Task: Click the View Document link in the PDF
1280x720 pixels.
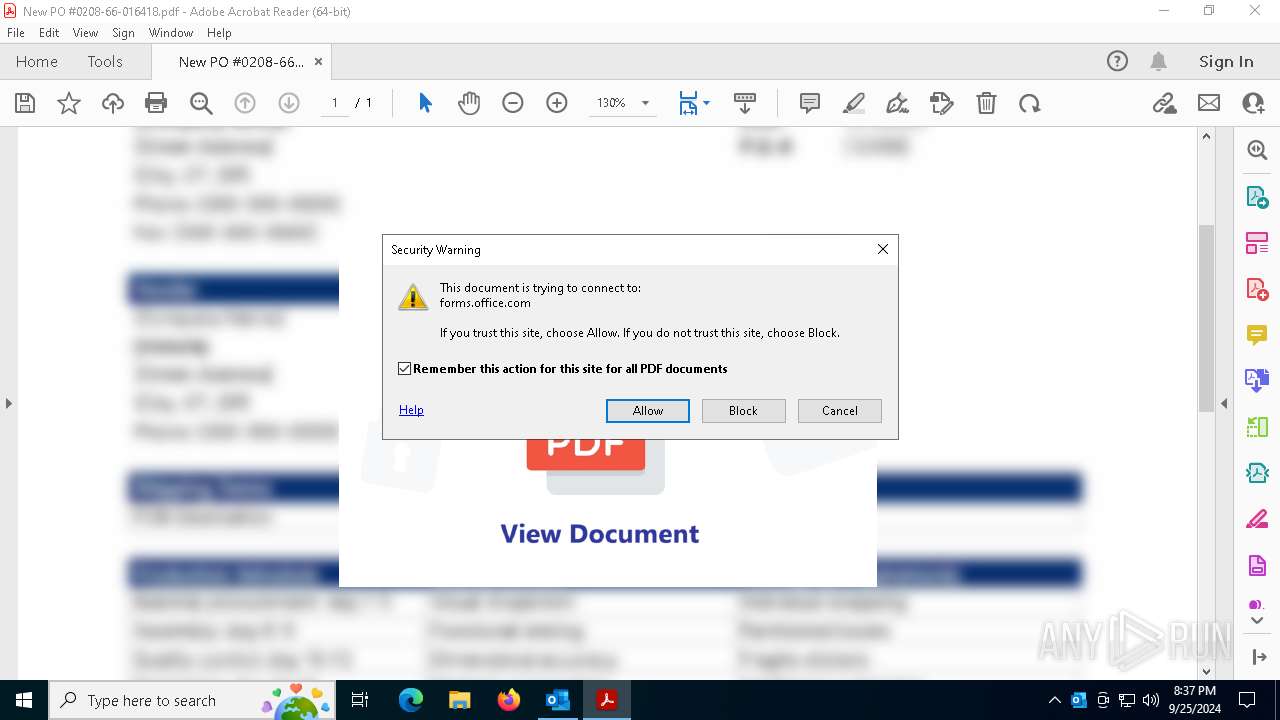Action: 600,533
